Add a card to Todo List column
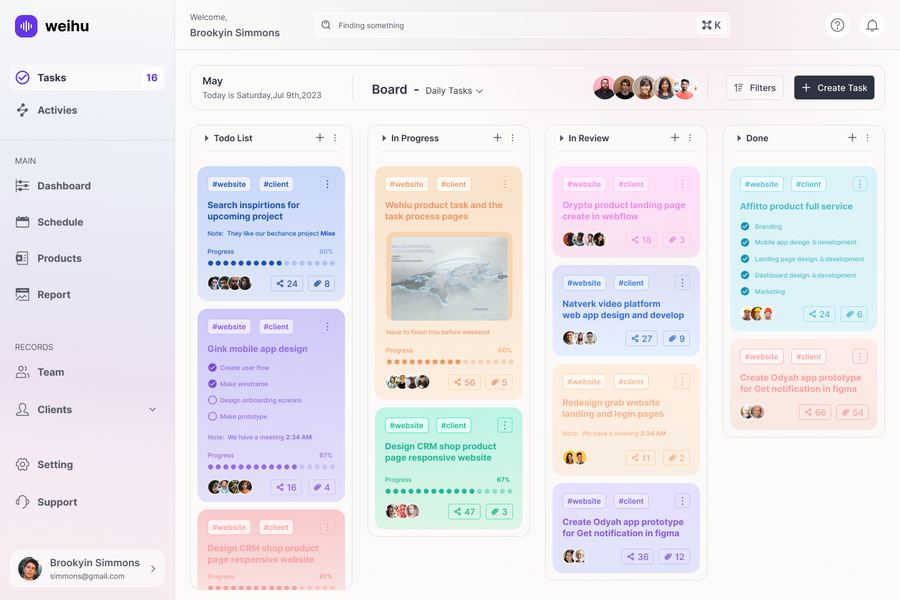Image resolution: width=900 pixels, height=600 pixels. click(320, 138)
